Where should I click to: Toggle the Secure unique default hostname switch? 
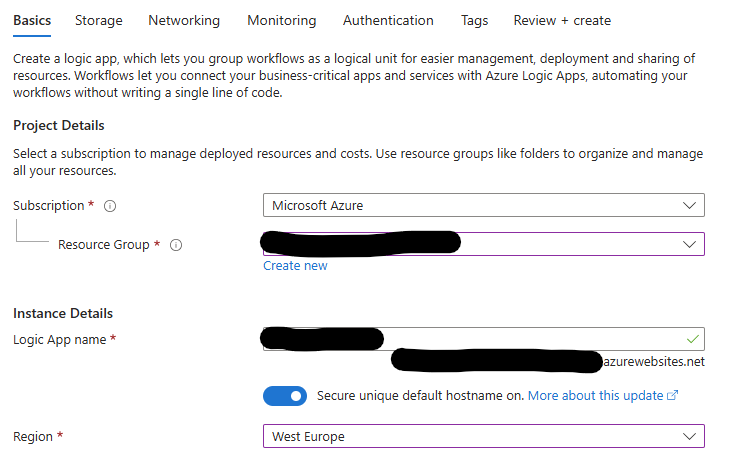point(285,396)
